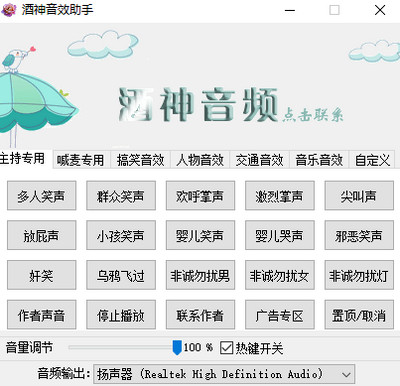The width and height of the screenshot is (400, 386).
Task: Play the 非诚勿扰女 effect
Action: point(280,275)
